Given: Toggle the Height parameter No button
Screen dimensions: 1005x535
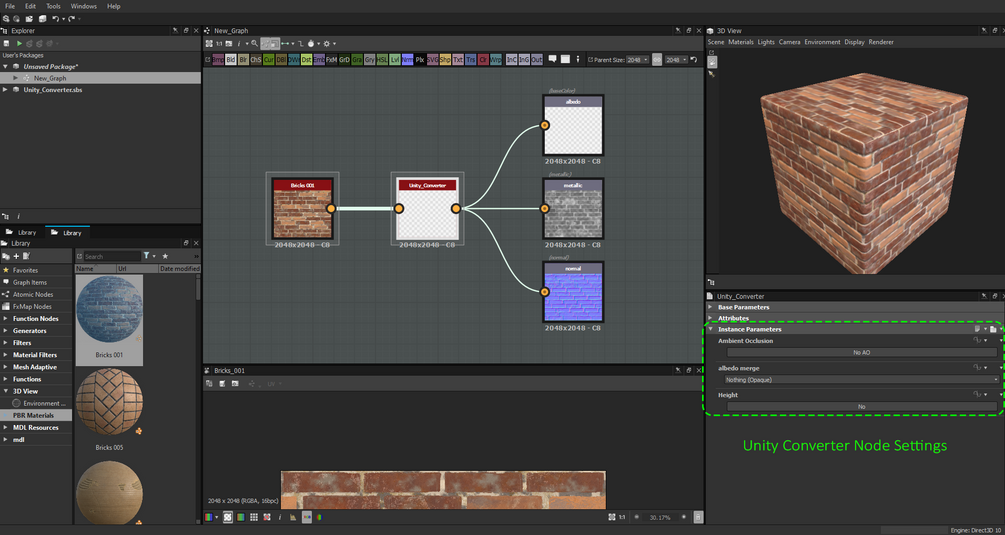Looking at the screenshot, I should tap(860, 407).
